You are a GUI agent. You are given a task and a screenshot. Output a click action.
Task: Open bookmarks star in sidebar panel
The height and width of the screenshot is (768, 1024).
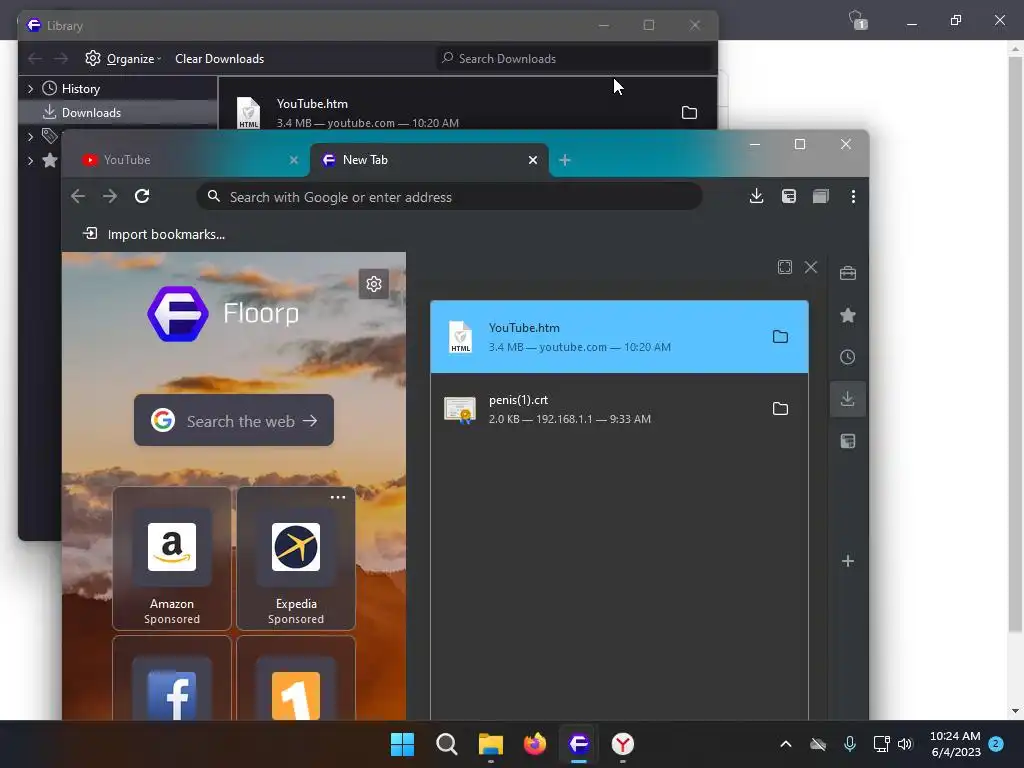848,315
